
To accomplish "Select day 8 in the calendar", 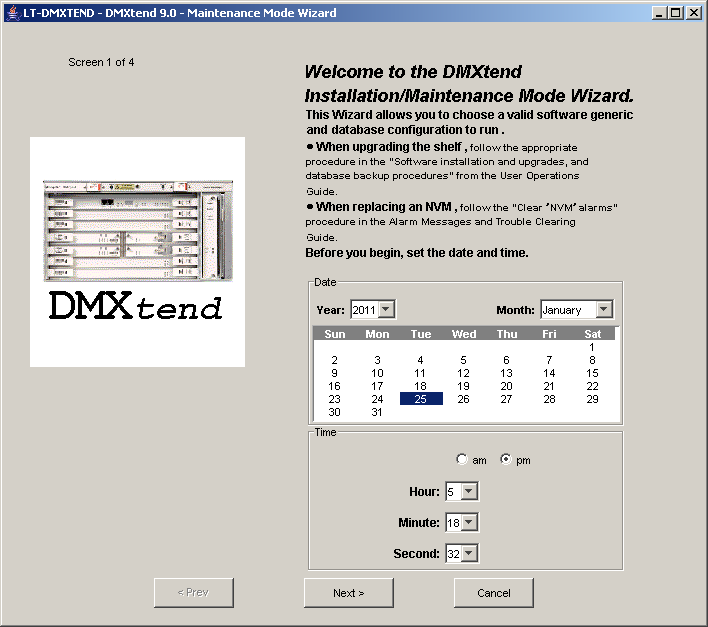I will point(592,360).
